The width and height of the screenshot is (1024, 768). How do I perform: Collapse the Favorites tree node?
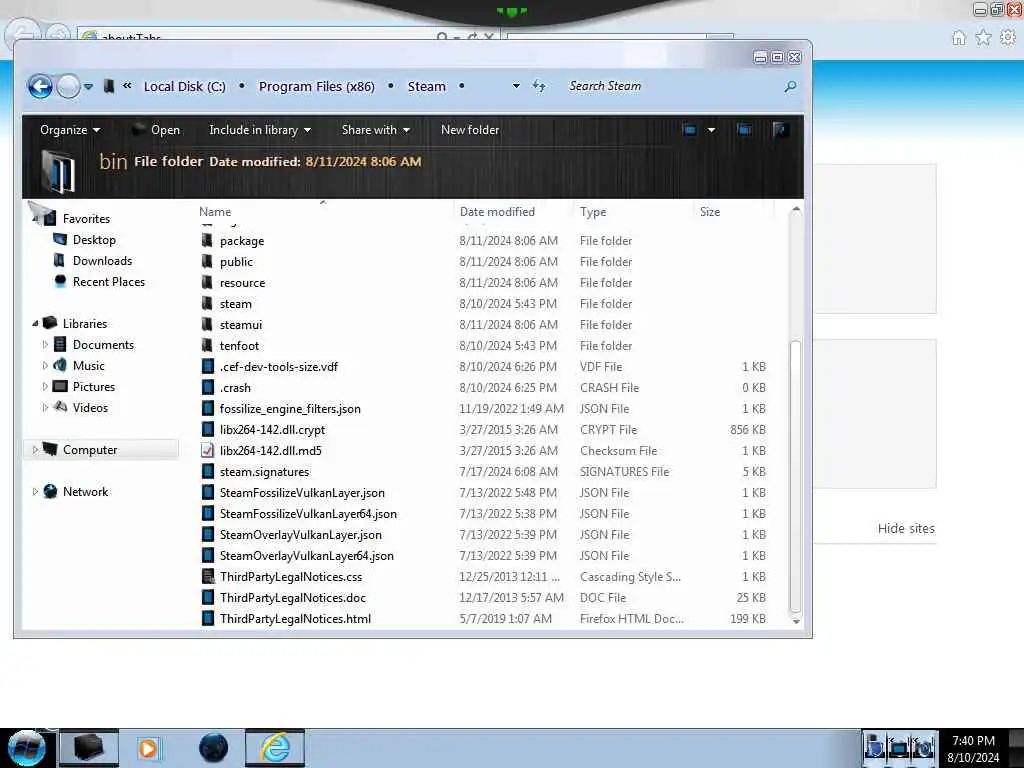(35, 219)
